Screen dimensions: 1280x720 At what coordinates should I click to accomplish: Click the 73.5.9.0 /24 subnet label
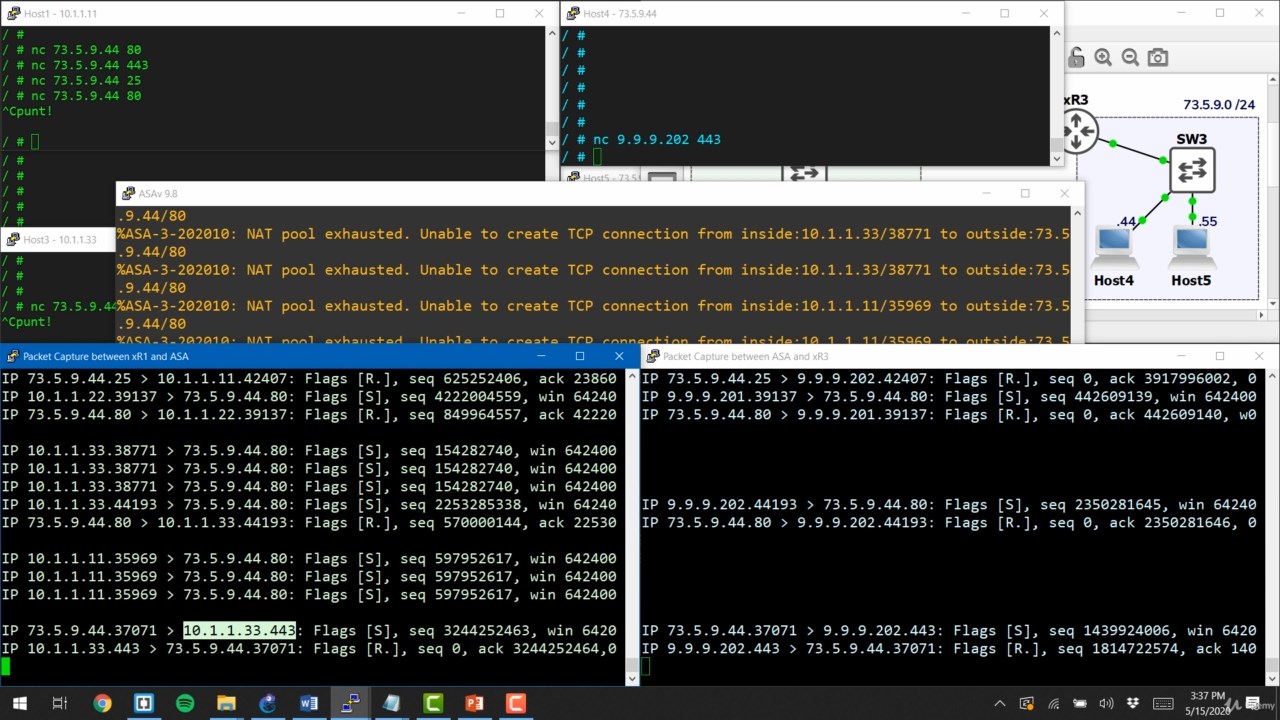coord(1219,104)
